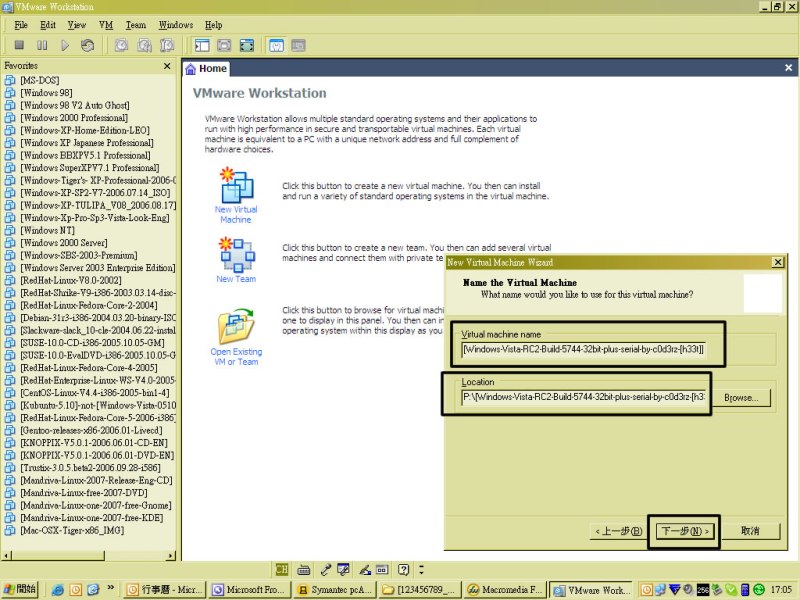Image resolution: width=800 pixels, height=600 pixels.
Task: Toggle the Favorites sidebar view icon
Action: (x=202, y=45)
